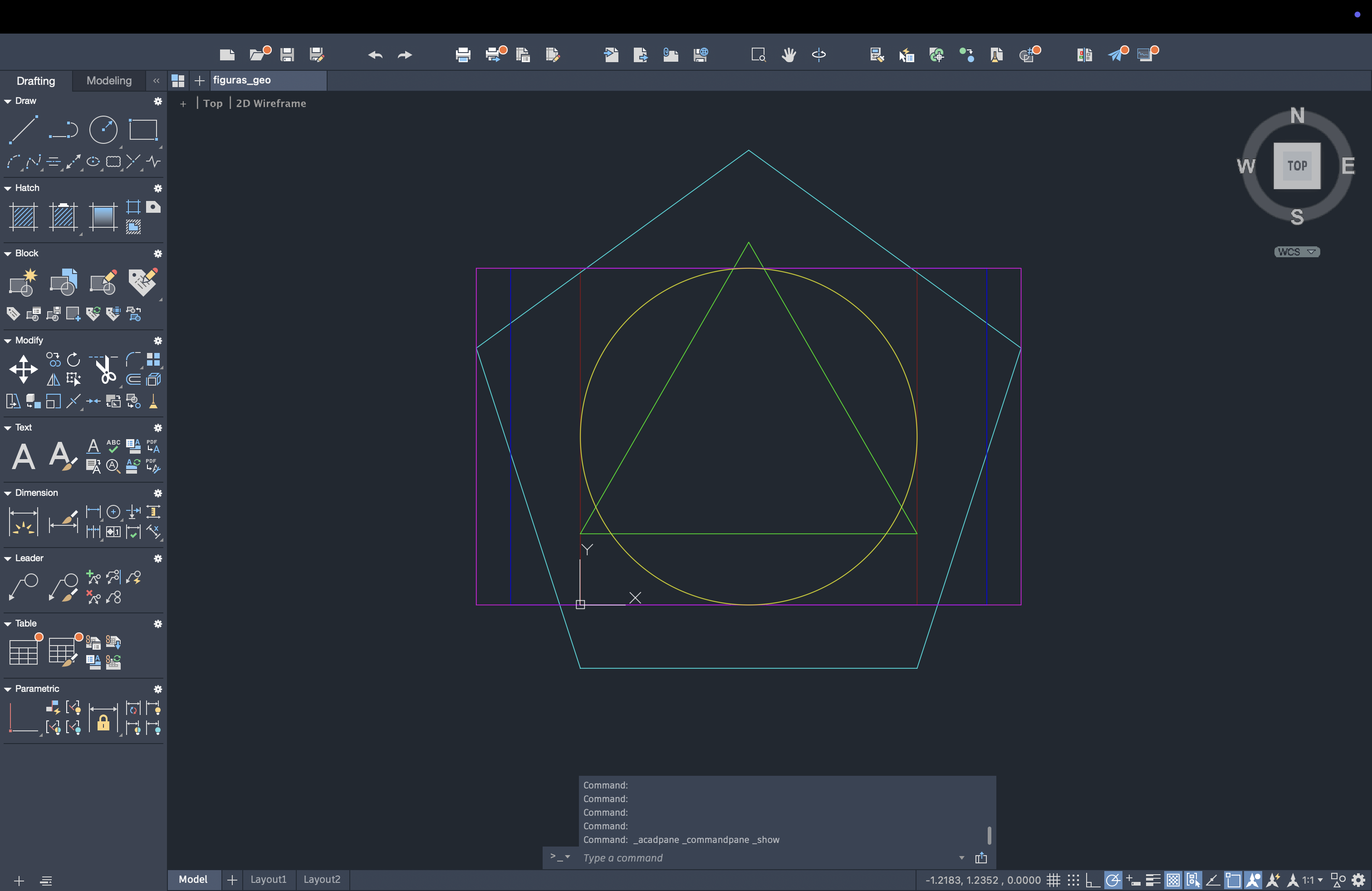Click the 2D Wireframe visual style label
Screen dimensions: 1372x891
(271, 104)
